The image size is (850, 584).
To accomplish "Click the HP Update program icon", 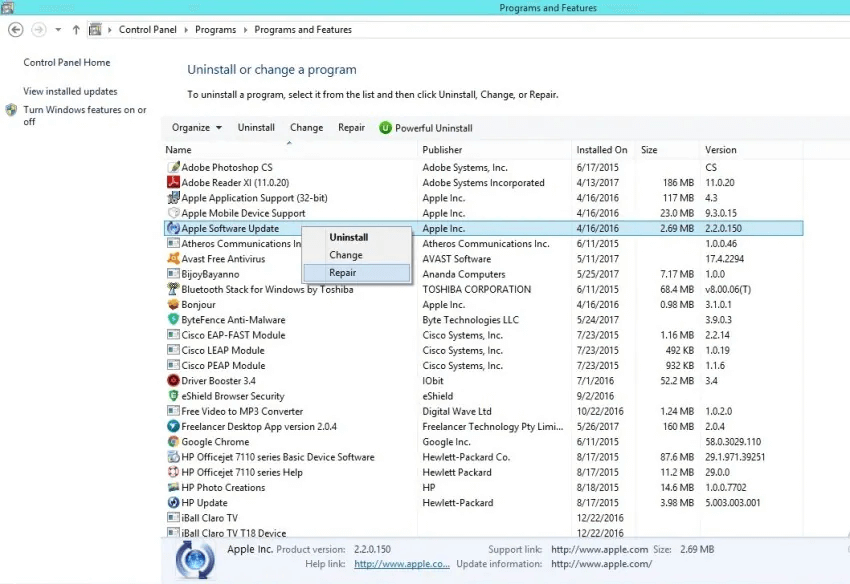I will point(173,503).
